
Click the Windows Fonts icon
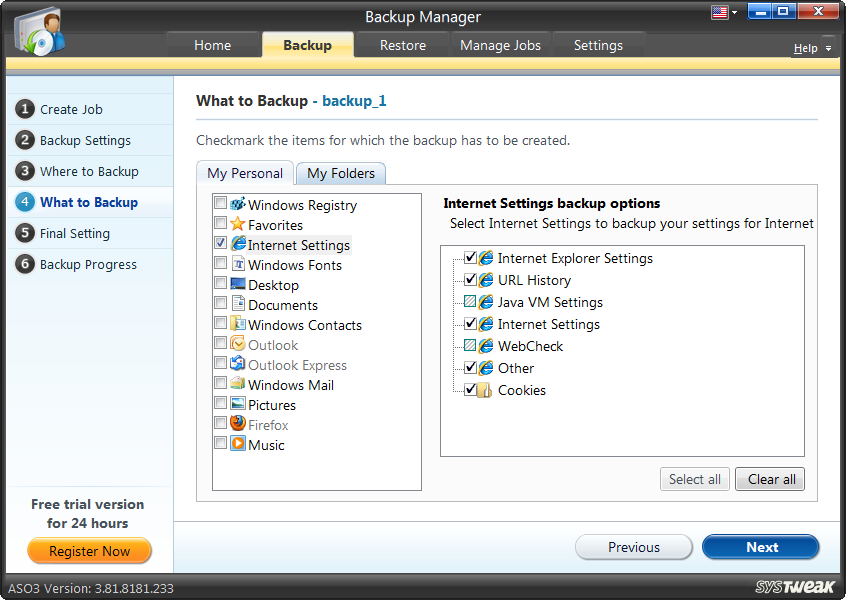point(237,264)
